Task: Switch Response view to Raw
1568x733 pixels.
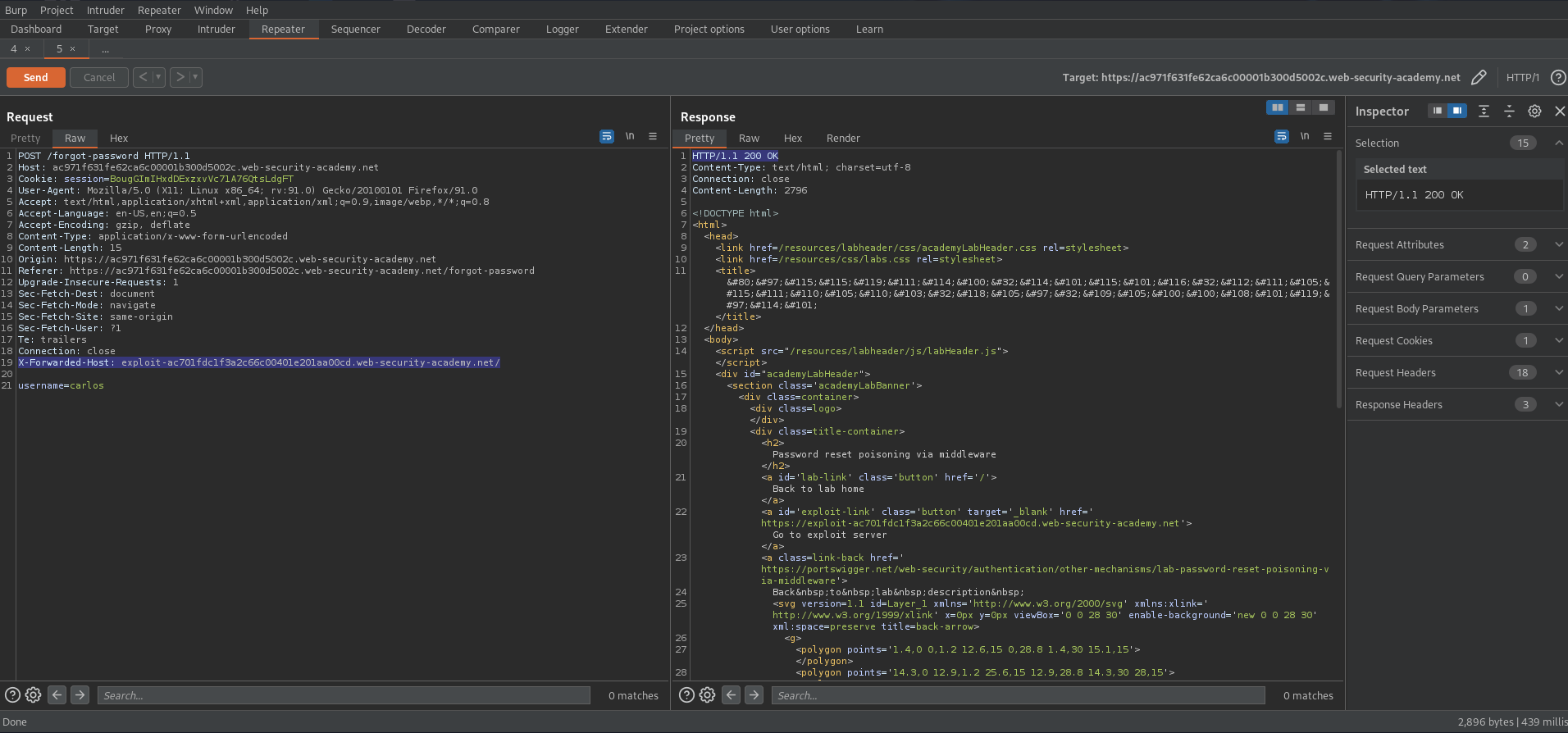Action: 749,138
